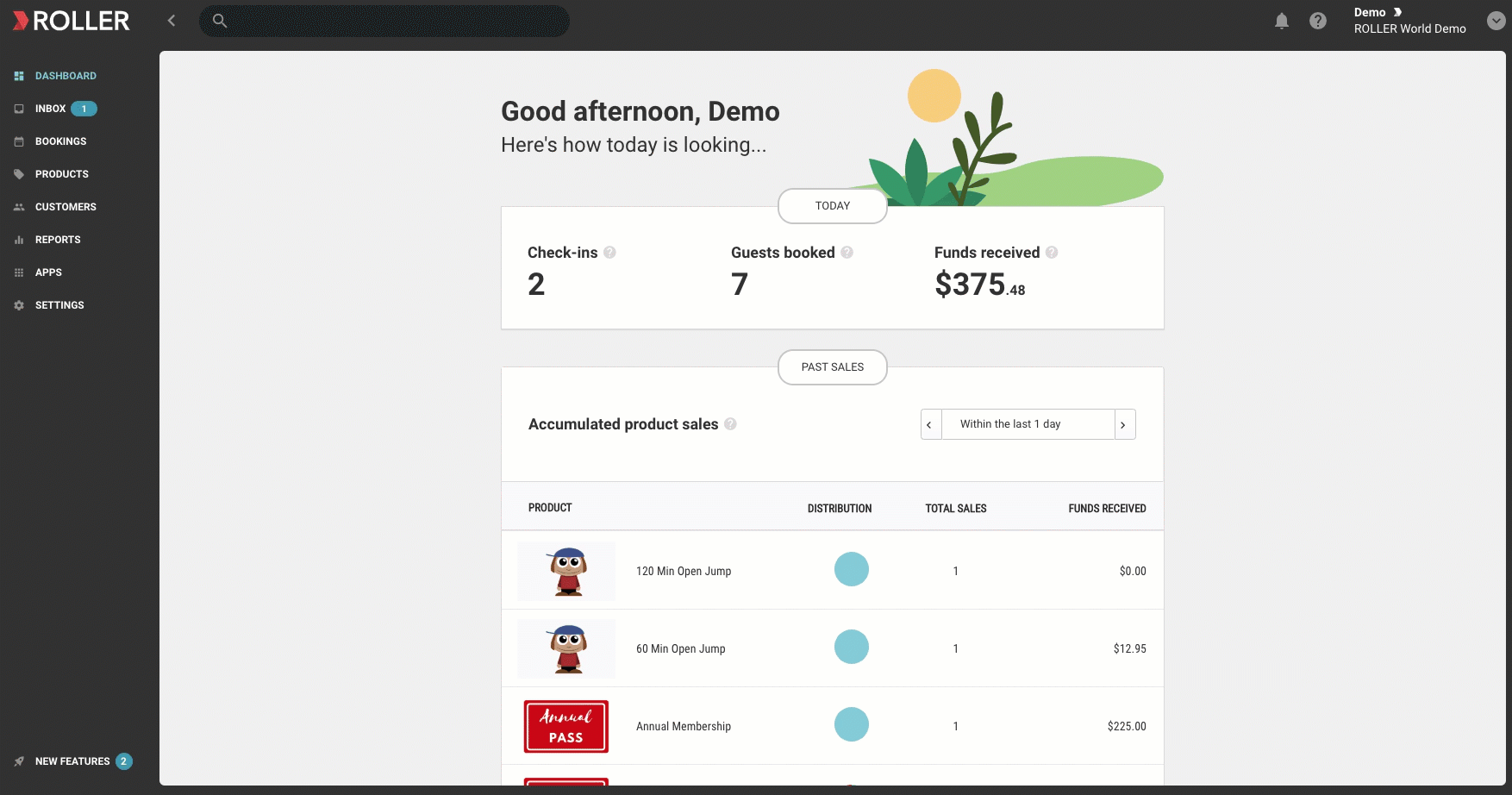Click the Guests booked count 7
The image size is (1512, 795).
tap(740, 285)
